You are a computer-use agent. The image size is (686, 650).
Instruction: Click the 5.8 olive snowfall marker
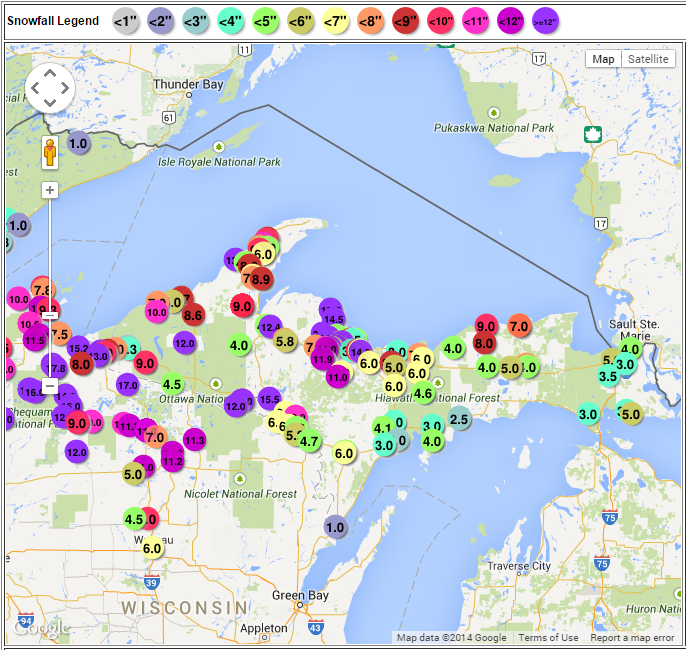pos(285,341)
